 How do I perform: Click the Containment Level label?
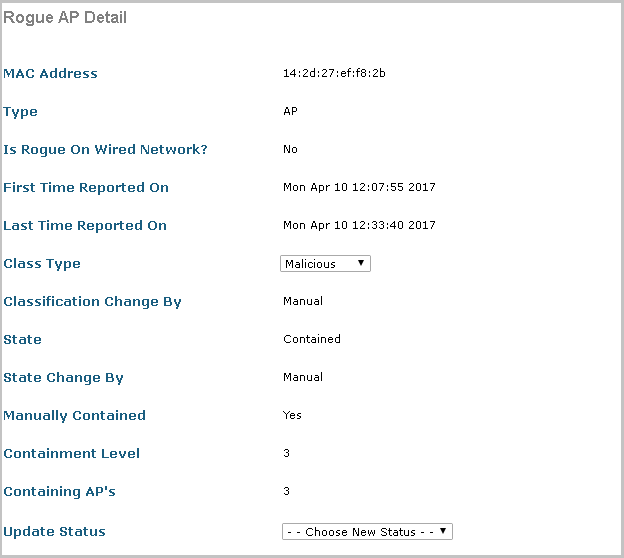(72, 454)
